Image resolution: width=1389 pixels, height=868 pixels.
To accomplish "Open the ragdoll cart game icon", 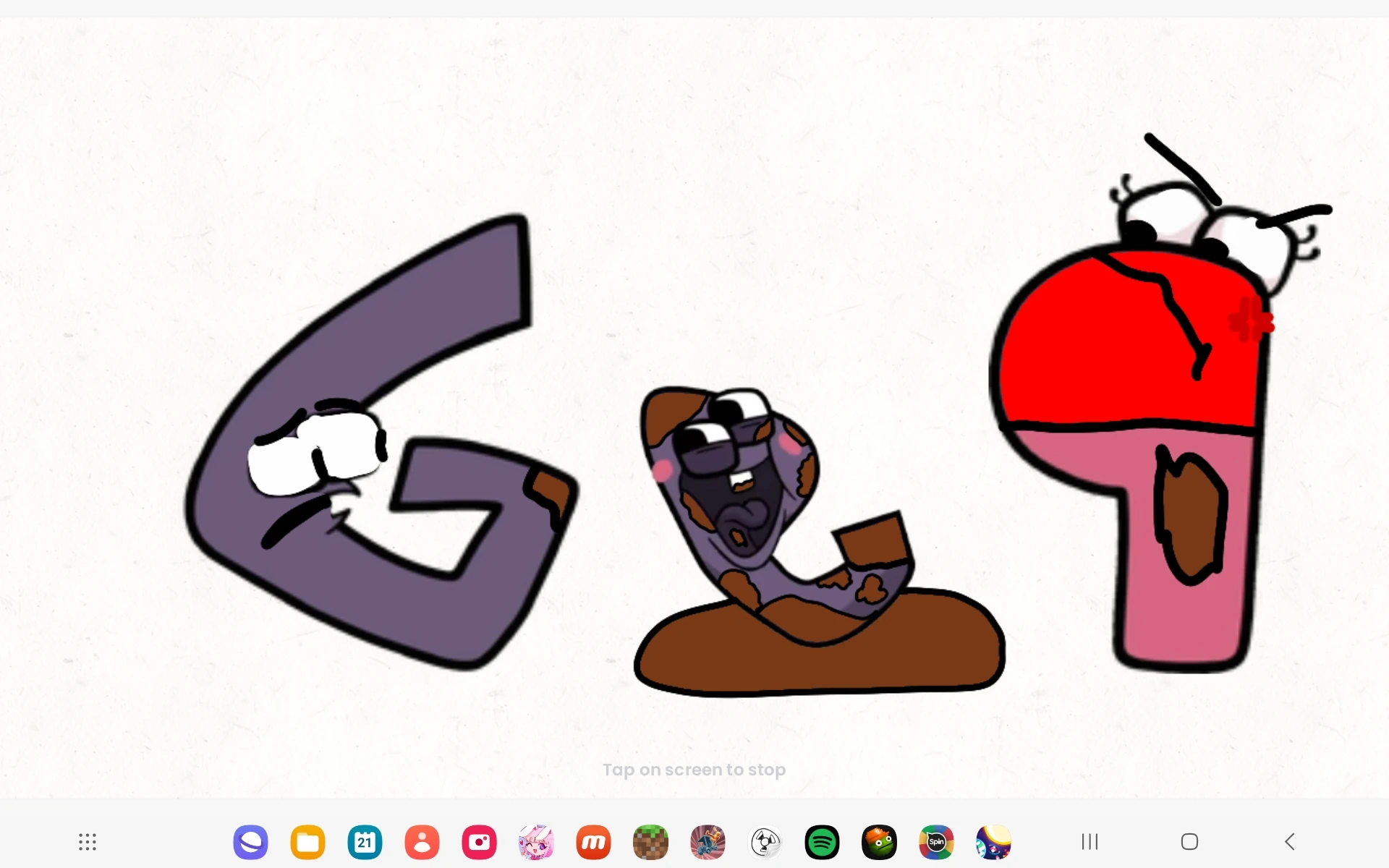I will [x=708, y=842].
